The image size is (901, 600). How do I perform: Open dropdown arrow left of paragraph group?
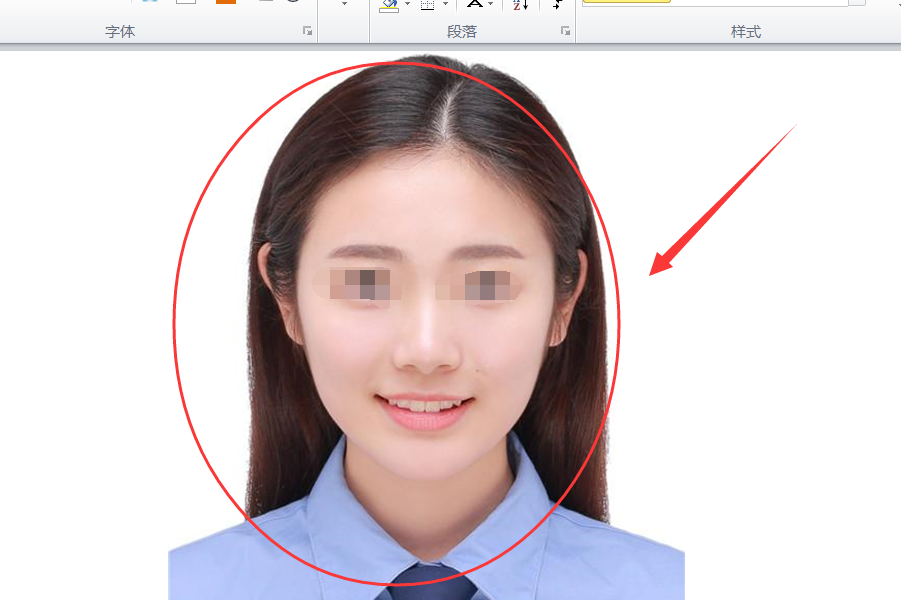point(344,4)
